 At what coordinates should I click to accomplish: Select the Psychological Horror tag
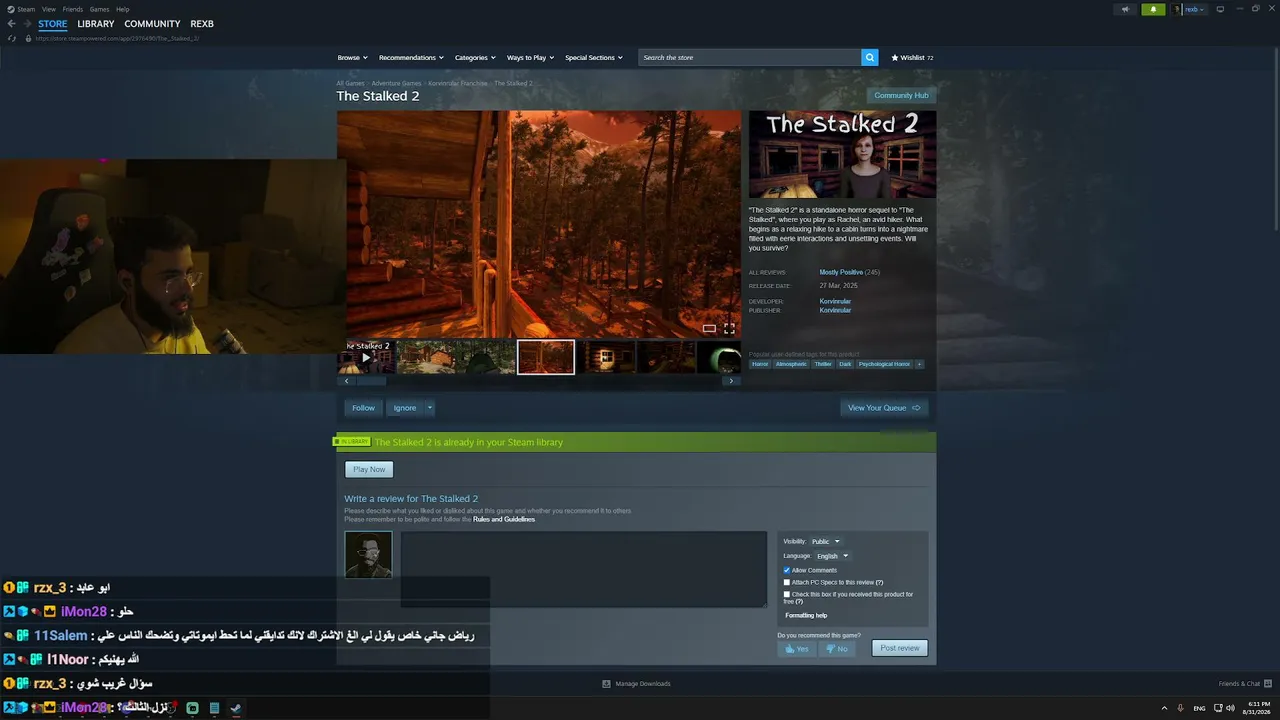pyautogui.click(x=884, y=364)
